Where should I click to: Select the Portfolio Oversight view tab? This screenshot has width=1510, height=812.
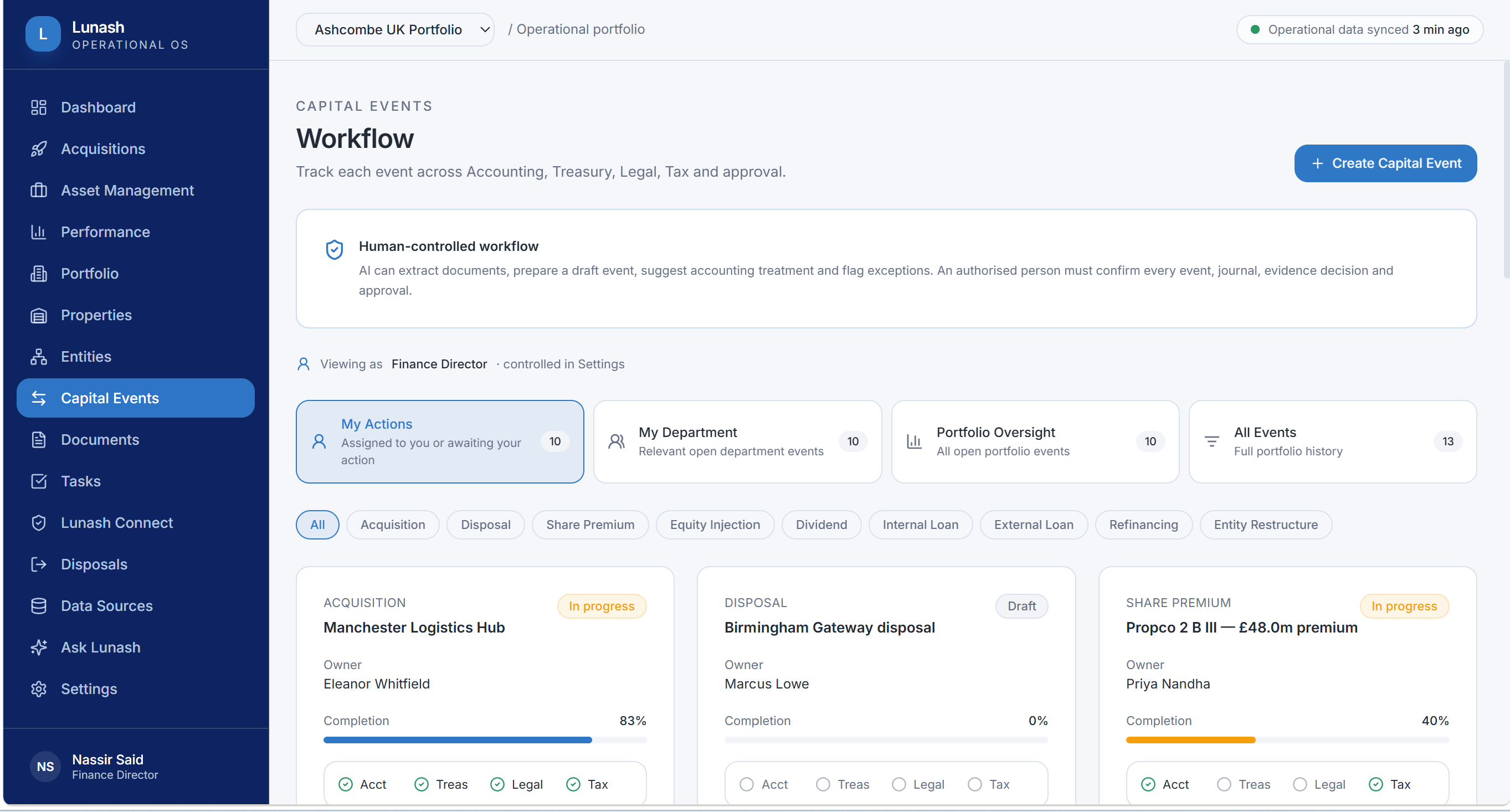pyautogui.click(x=1035, y=441)
